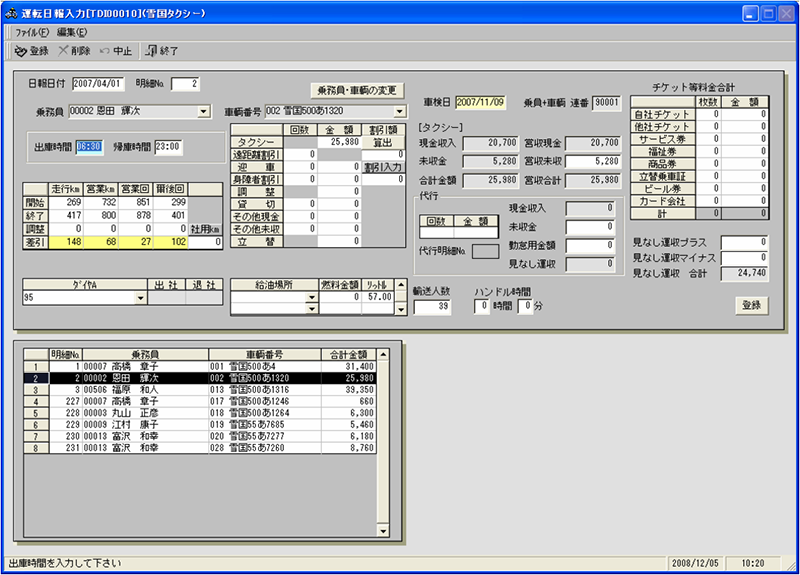Click the ハンドル時間 hours field
800x575 pixels.
482,306
